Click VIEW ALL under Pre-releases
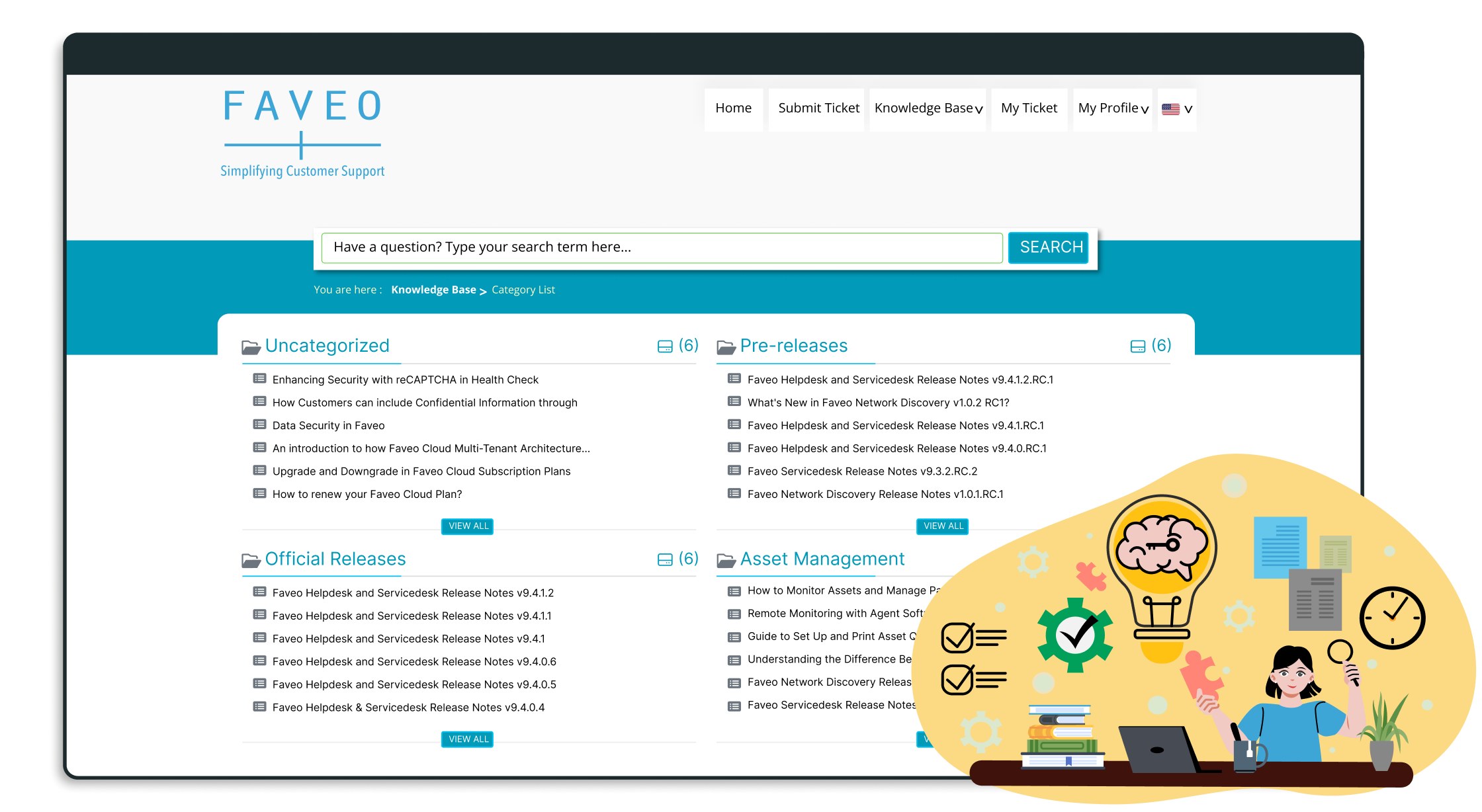 click(943, 526)
